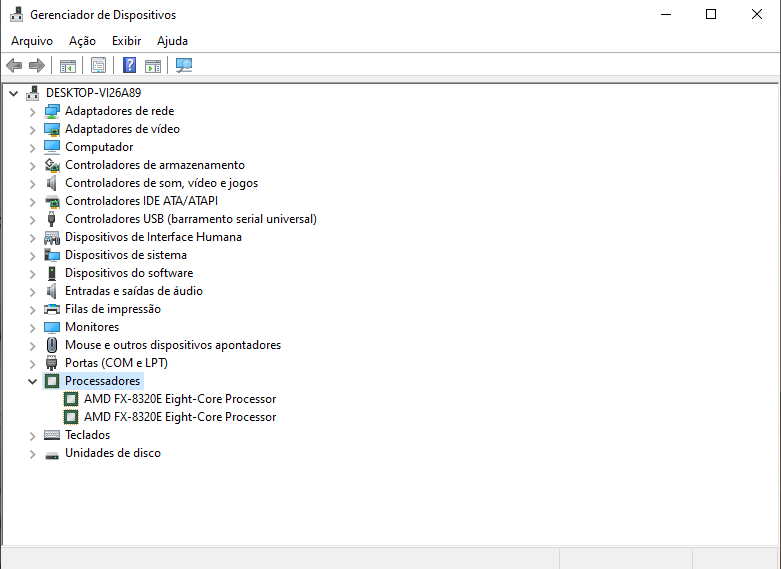This screenshot has width=781, height=569.
Task: Click the Adaptadores de rede icon
Action: click(x=52, y=111)
